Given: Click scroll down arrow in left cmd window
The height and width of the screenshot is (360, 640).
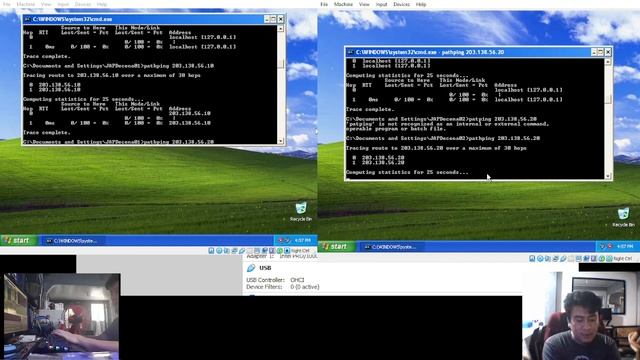Looking at the screenshot, I should pyautogui.click(x=281, y=141).
